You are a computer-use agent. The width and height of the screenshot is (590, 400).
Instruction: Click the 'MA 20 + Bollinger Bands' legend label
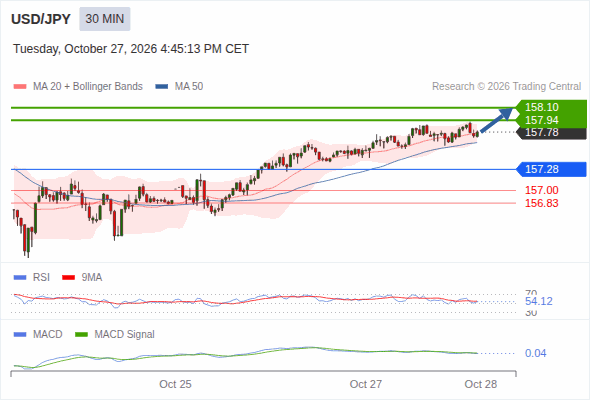[88, 87]
